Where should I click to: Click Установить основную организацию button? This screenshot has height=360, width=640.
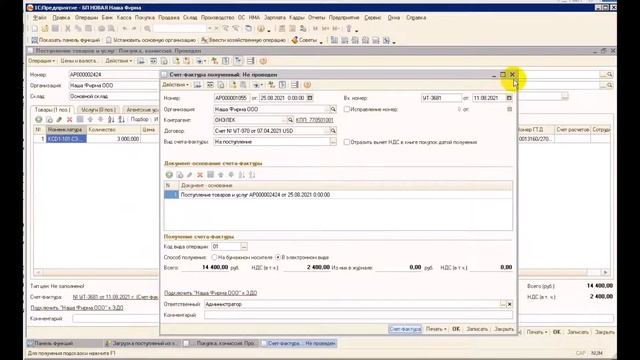pos(151,40)
